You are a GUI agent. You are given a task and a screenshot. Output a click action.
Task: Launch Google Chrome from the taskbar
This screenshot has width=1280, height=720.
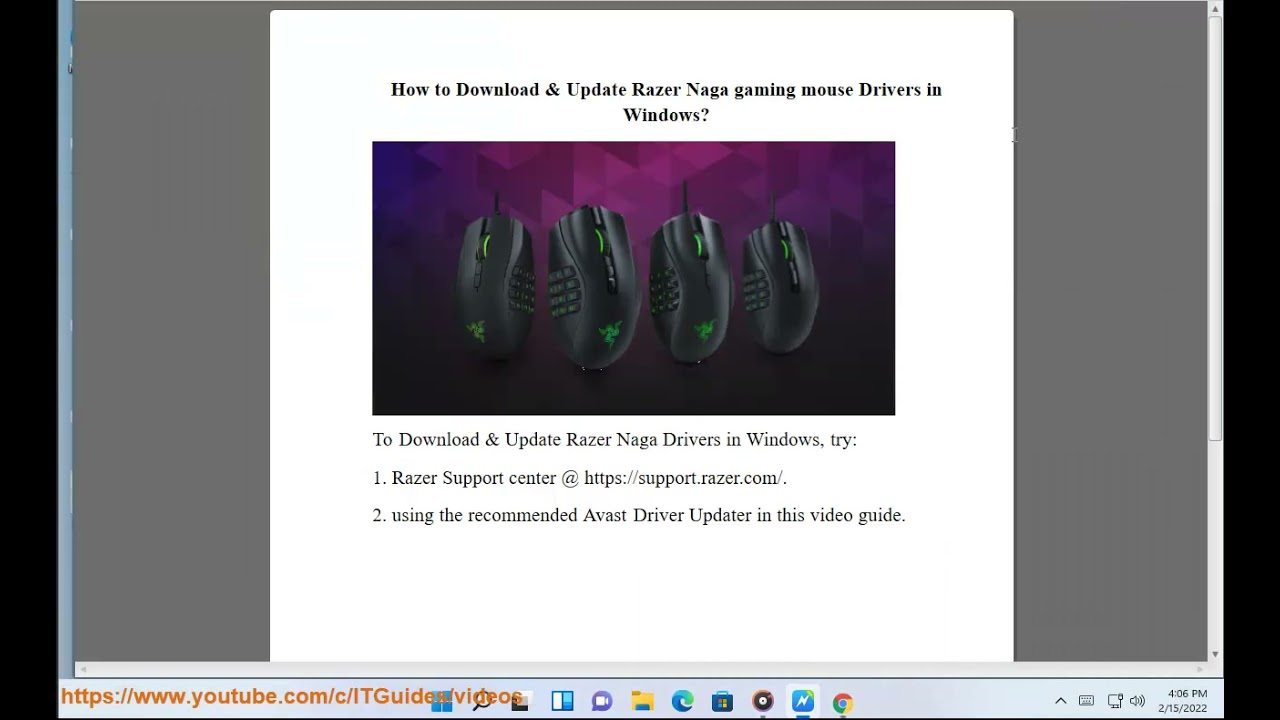coord(842,702)
